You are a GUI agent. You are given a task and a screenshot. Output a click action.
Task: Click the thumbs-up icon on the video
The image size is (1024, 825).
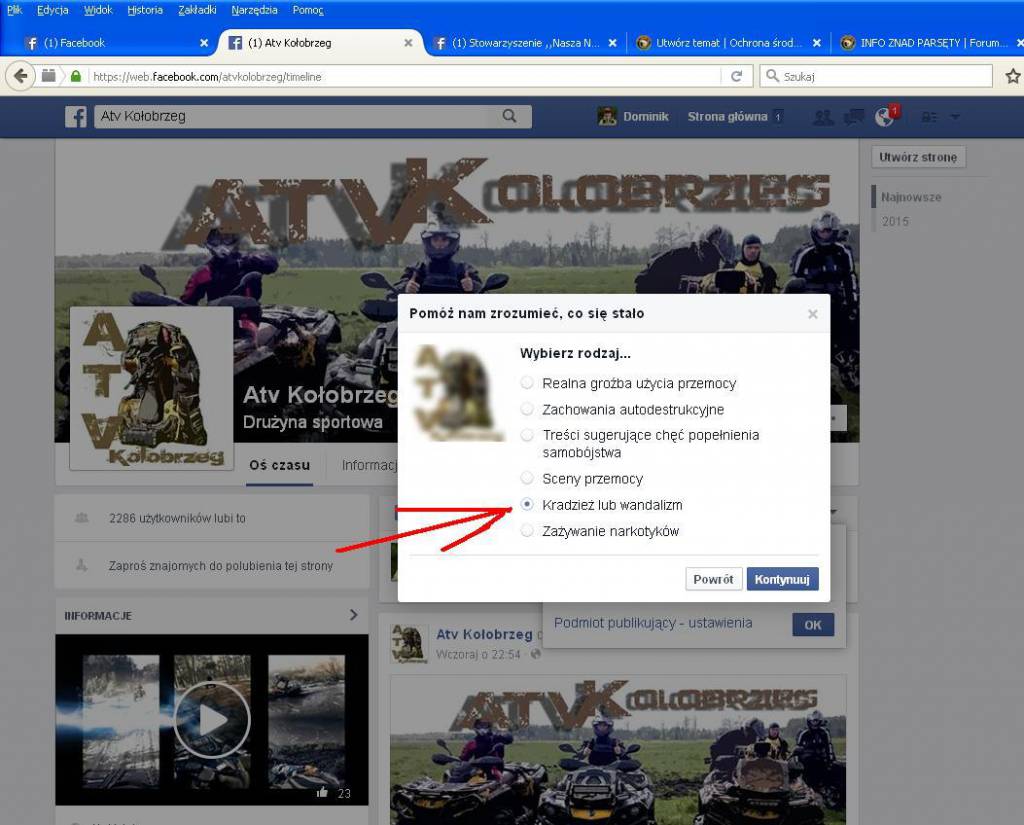(x=322, y=792)
